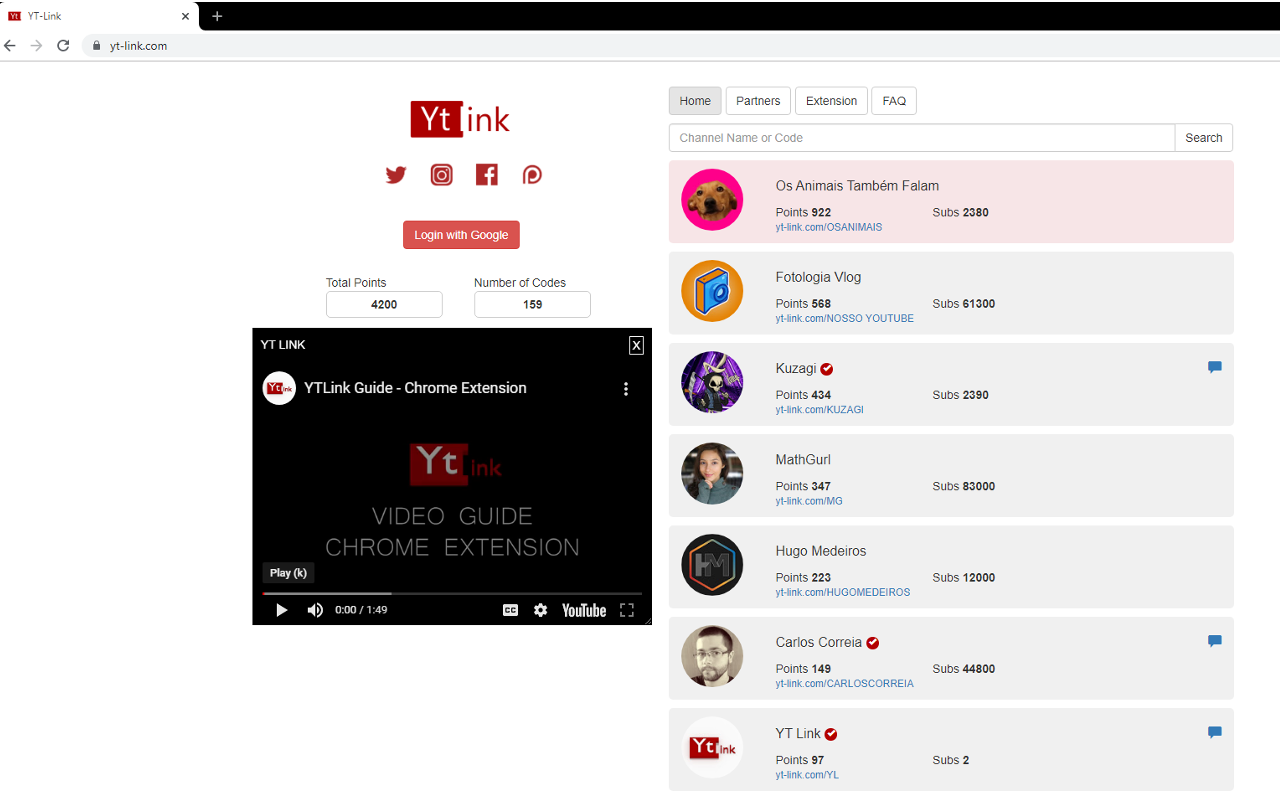The image size is (1280, 800).
Task: Open the video player settings gear
Action: pyautogui.click(x=540, y=610)
